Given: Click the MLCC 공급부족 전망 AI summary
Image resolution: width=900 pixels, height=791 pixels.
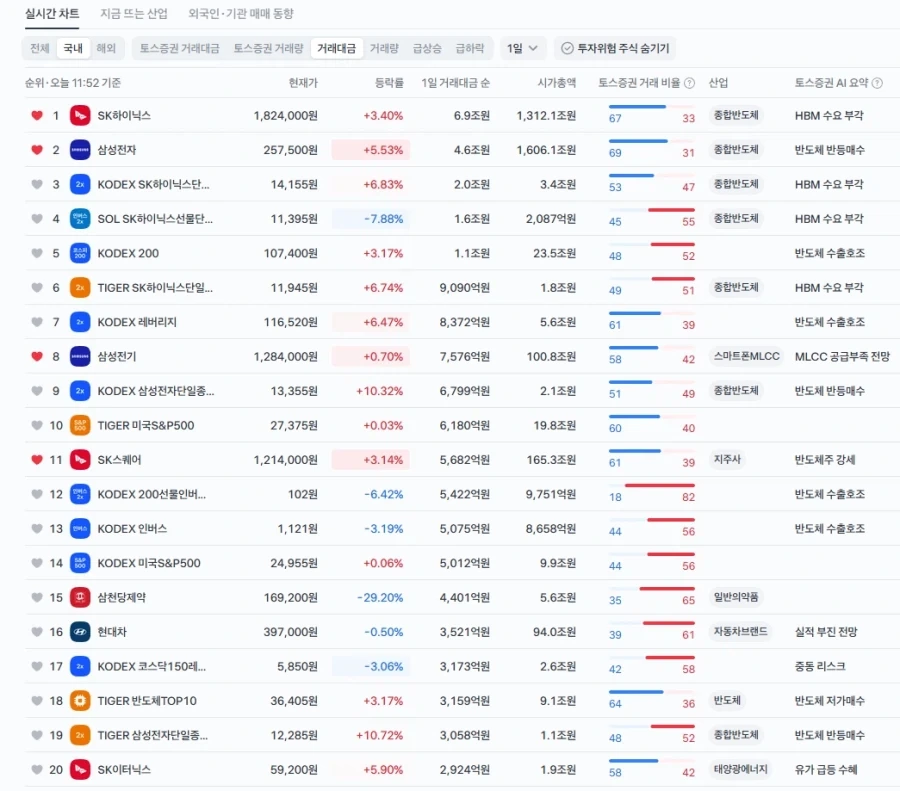Looking at the screenshot, I should (x=842, y=356).
